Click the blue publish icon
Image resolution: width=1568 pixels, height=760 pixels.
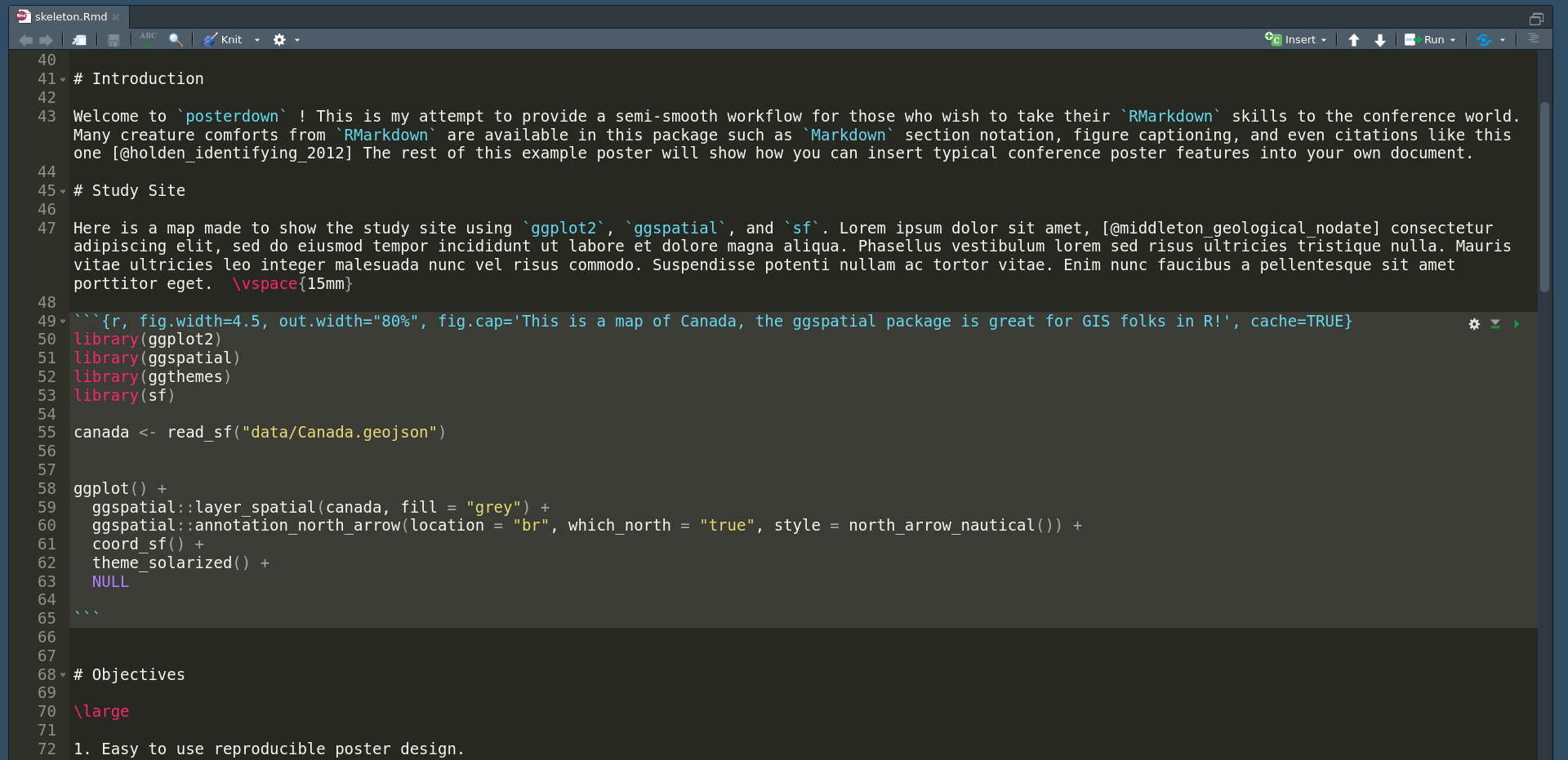pos(1484,39)
